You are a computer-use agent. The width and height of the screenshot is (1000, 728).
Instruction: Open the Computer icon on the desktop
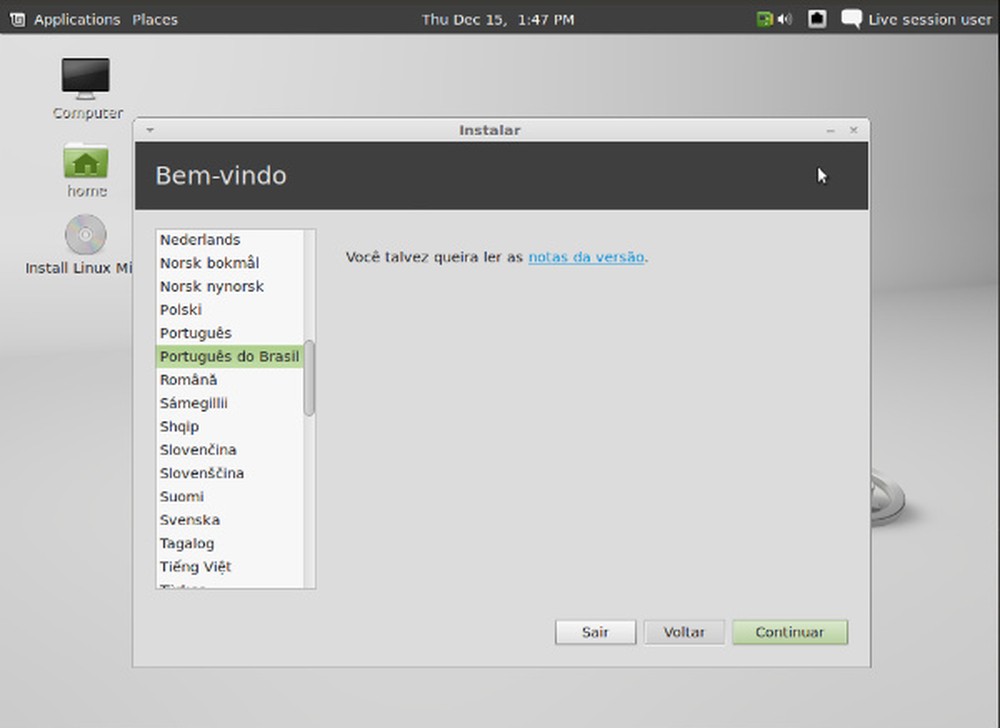coord(85,80)
